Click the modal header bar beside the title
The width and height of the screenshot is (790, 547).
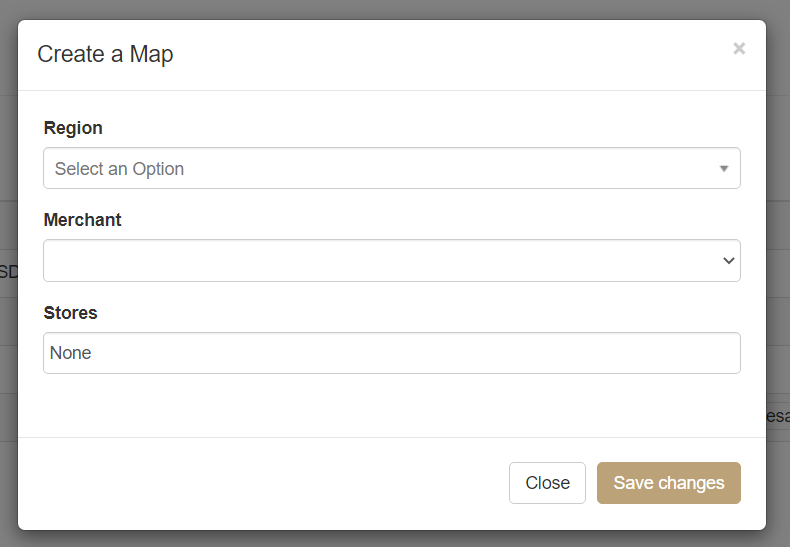[450, 54]
